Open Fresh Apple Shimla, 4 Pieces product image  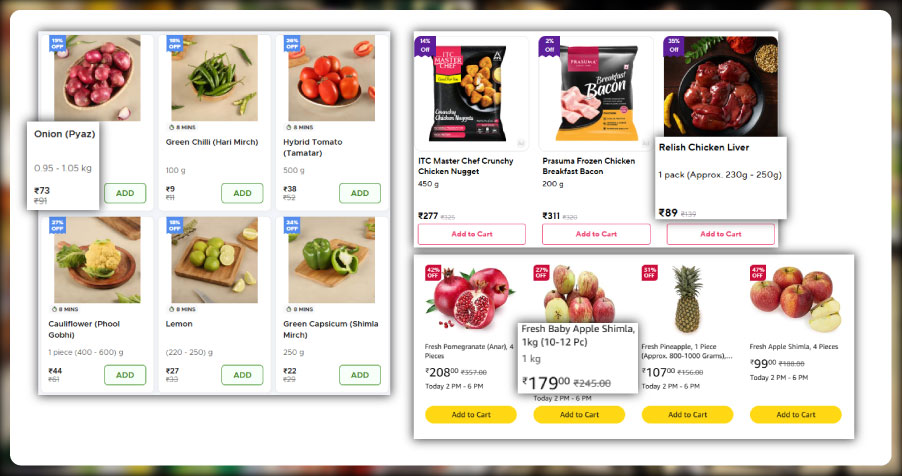pos(796,298)
